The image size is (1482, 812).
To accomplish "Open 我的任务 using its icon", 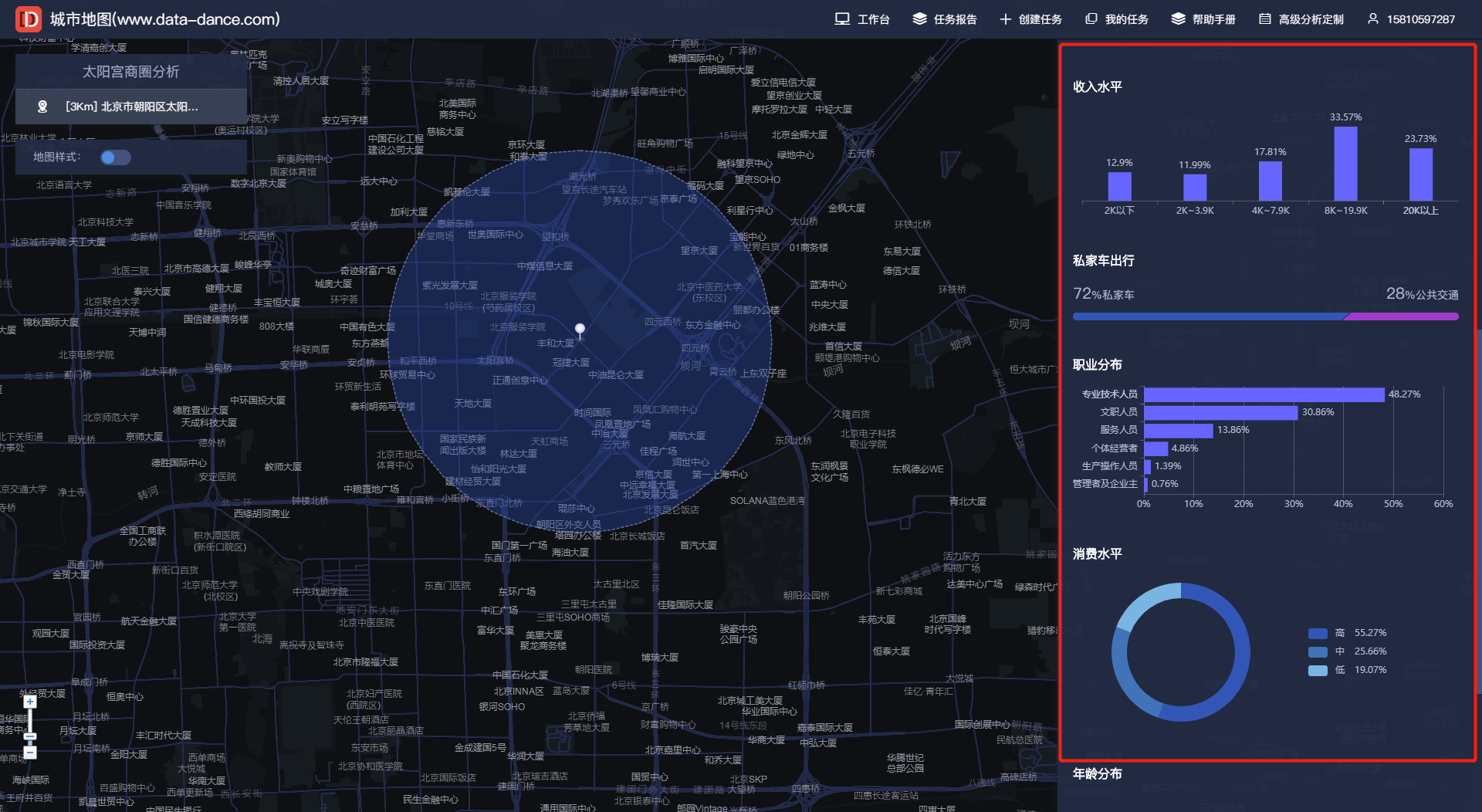I will pyautogui.click(x=1091, y=19).
